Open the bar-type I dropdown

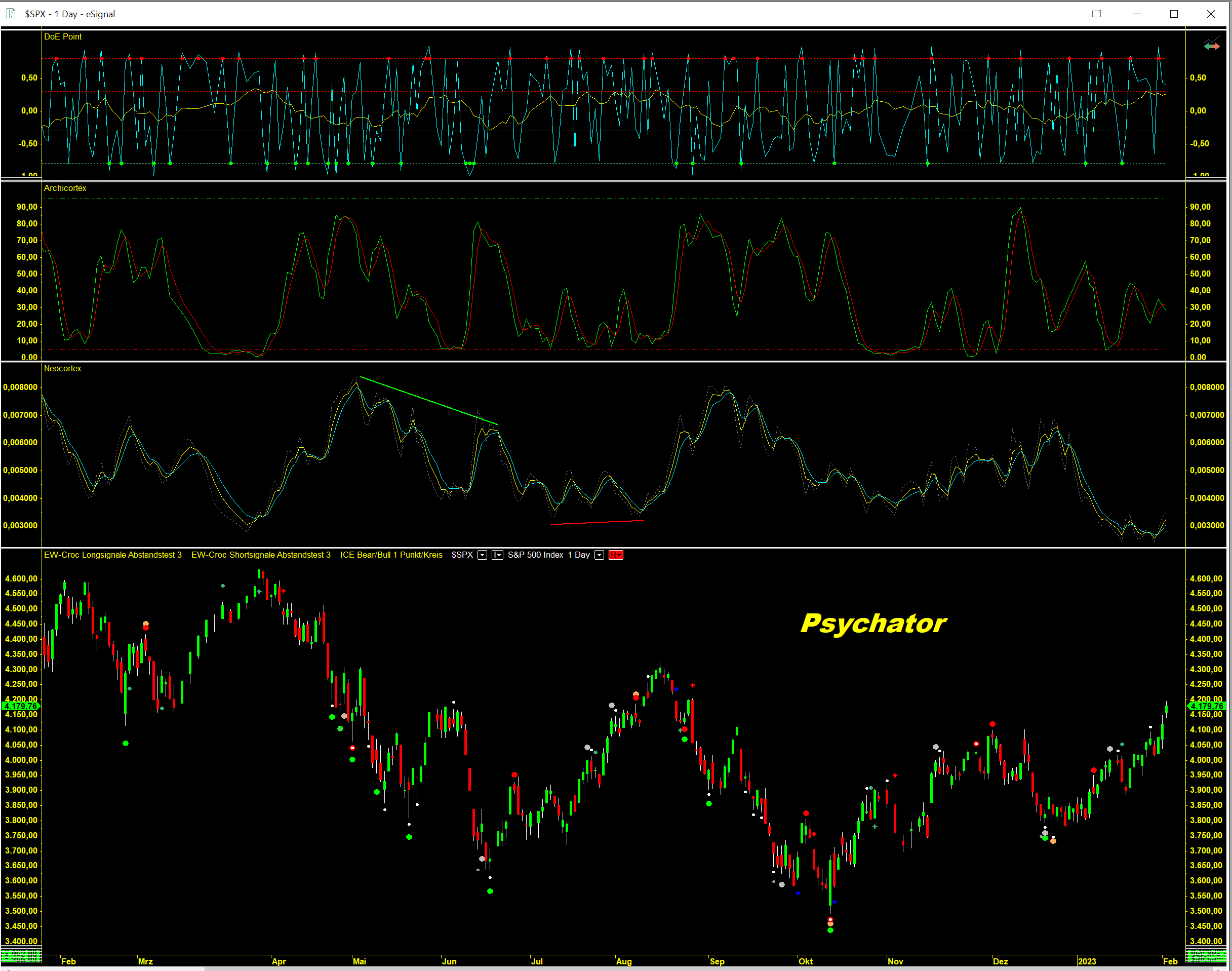(x=497, y=555)
